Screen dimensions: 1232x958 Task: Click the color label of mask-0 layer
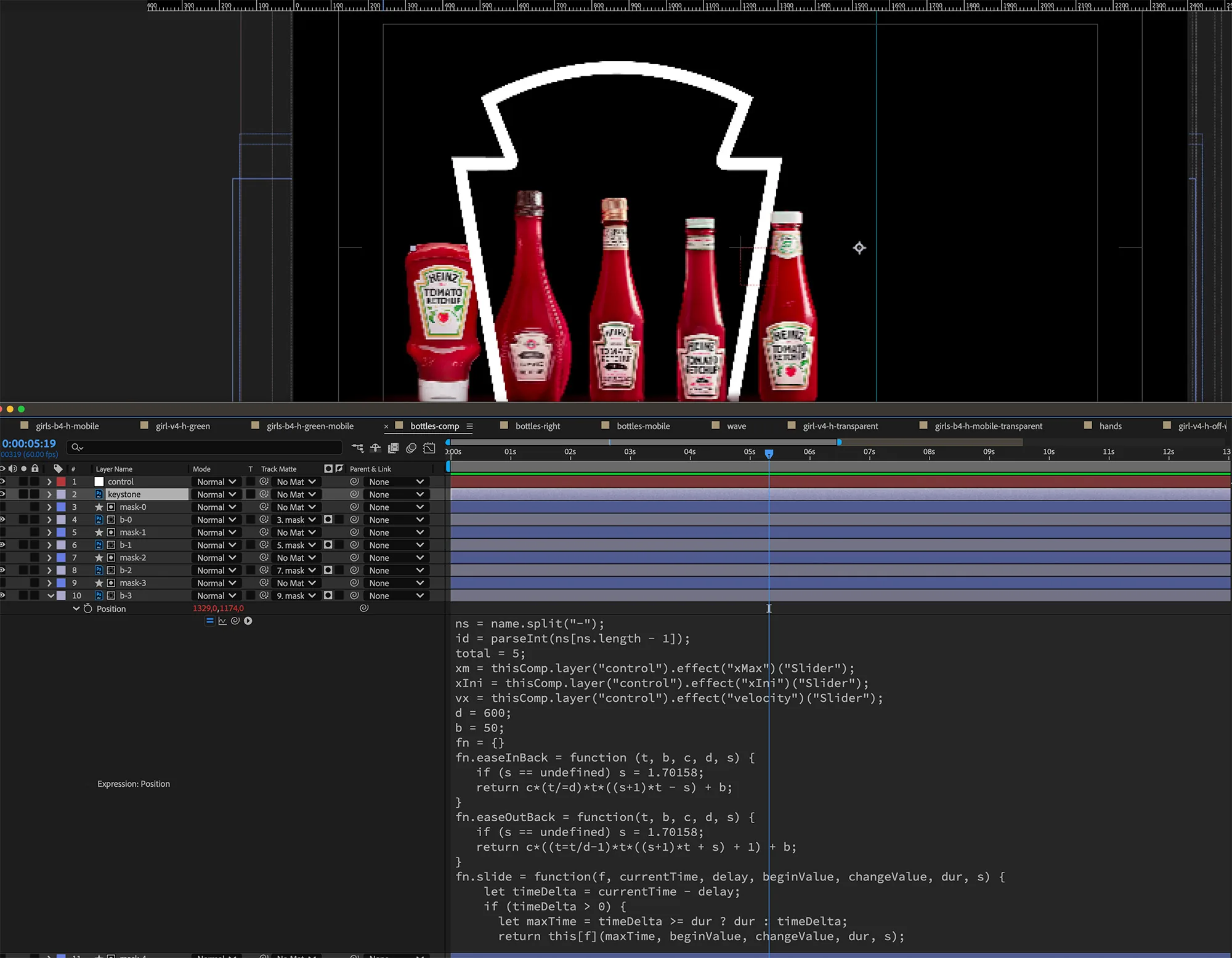pyautogui.click(x=61, y=507)
